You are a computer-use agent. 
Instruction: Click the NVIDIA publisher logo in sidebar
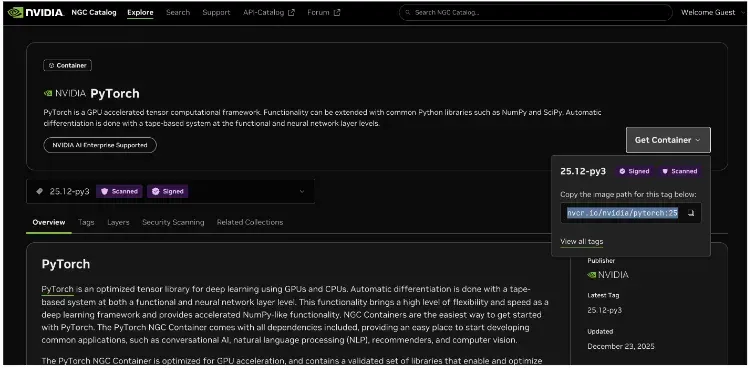(608, 275)
